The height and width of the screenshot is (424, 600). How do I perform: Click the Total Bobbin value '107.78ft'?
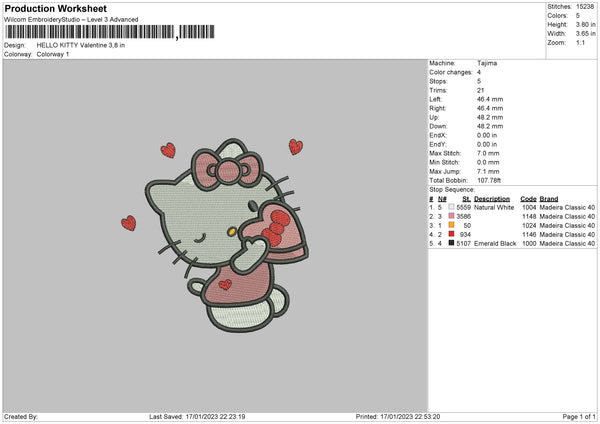tap(489, 180)
